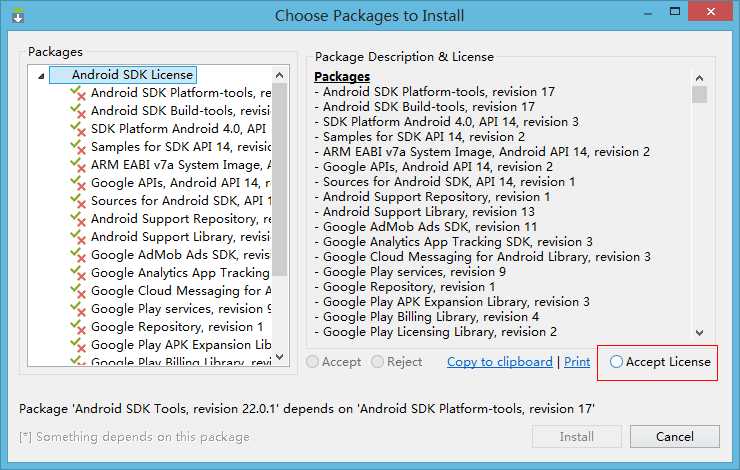Image resolution: width=740 pixels, height=470 pixels.
Task: Click 'Google Play services, revision 9' description line
Action: coord(410,272)
